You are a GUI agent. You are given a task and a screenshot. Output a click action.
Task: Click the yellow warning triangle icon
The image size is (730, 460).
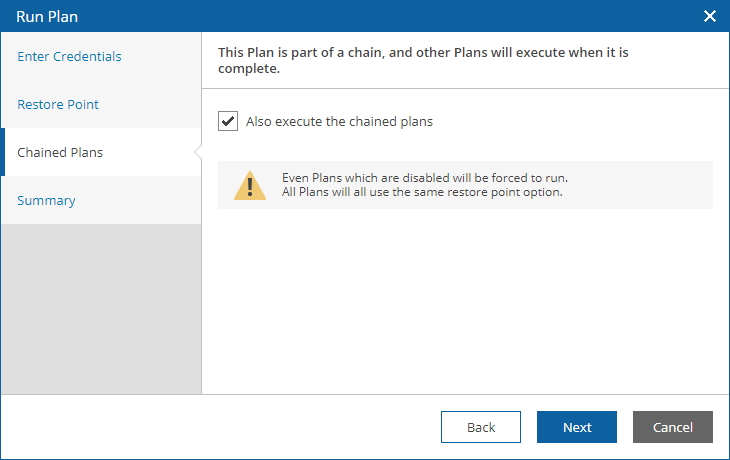[x=250, y=185]
